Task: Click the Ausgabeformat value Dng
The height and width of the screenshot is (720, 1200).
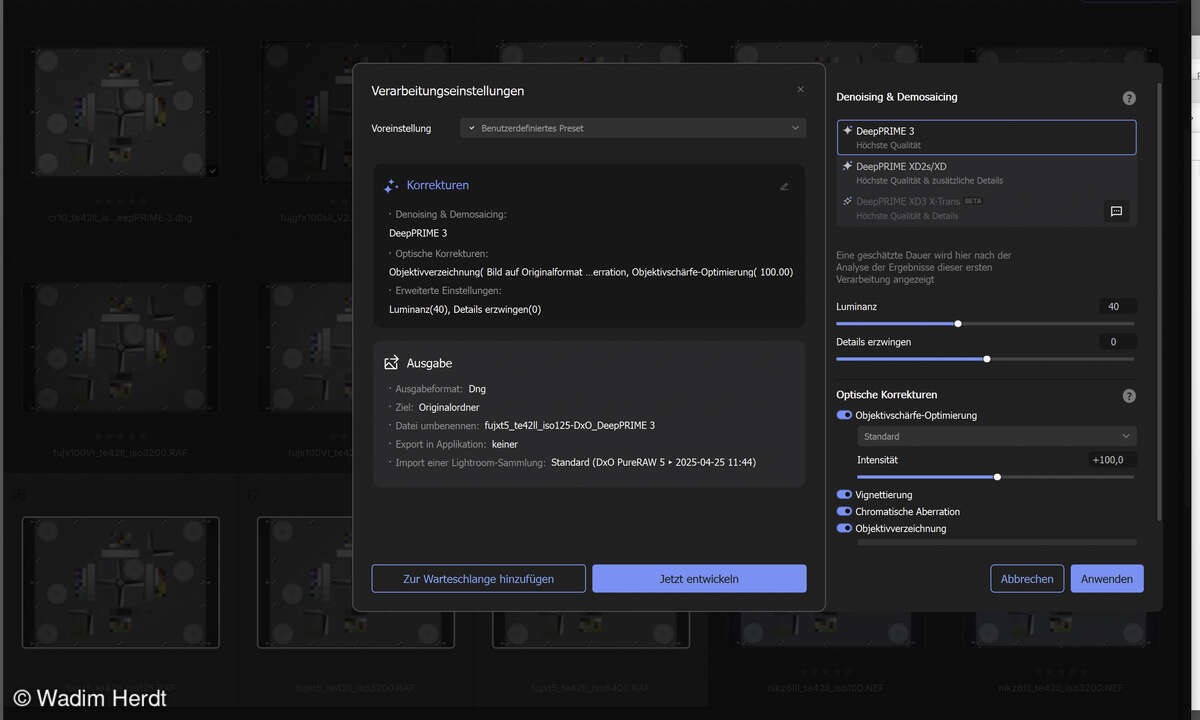Action: 477,389
